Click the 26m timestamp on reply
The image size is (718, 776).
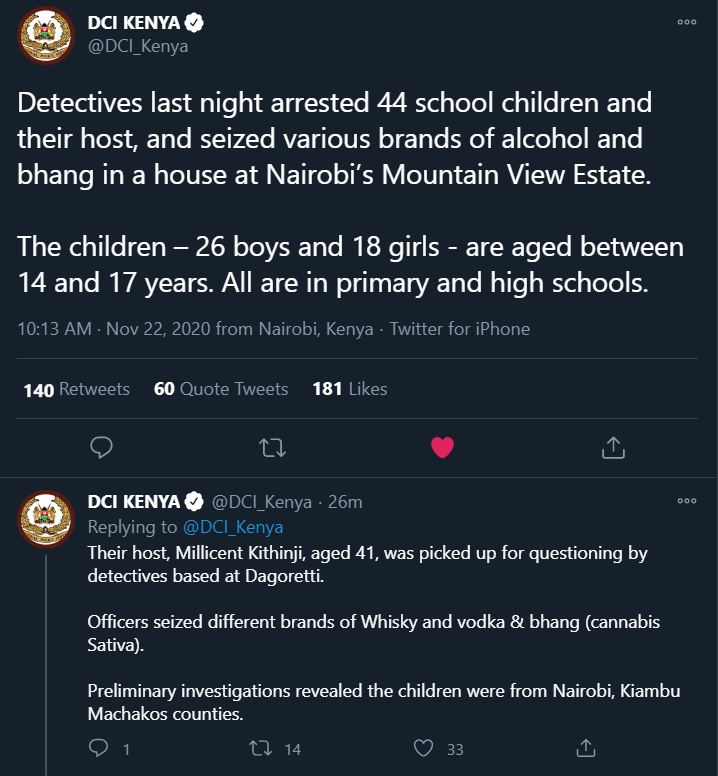pyautogui.click(x=345, y=502)
